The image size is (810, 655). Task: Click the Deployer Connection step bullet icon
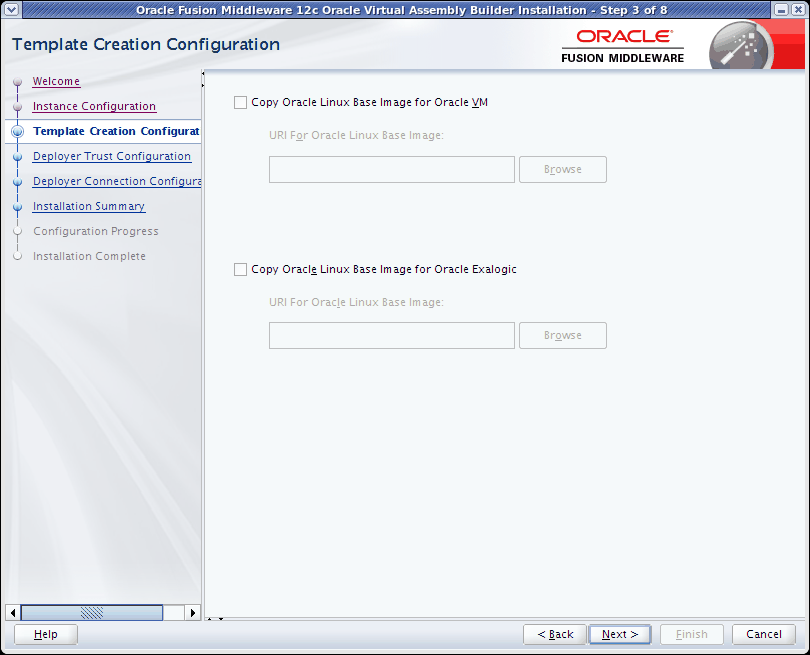pos(18,182)
